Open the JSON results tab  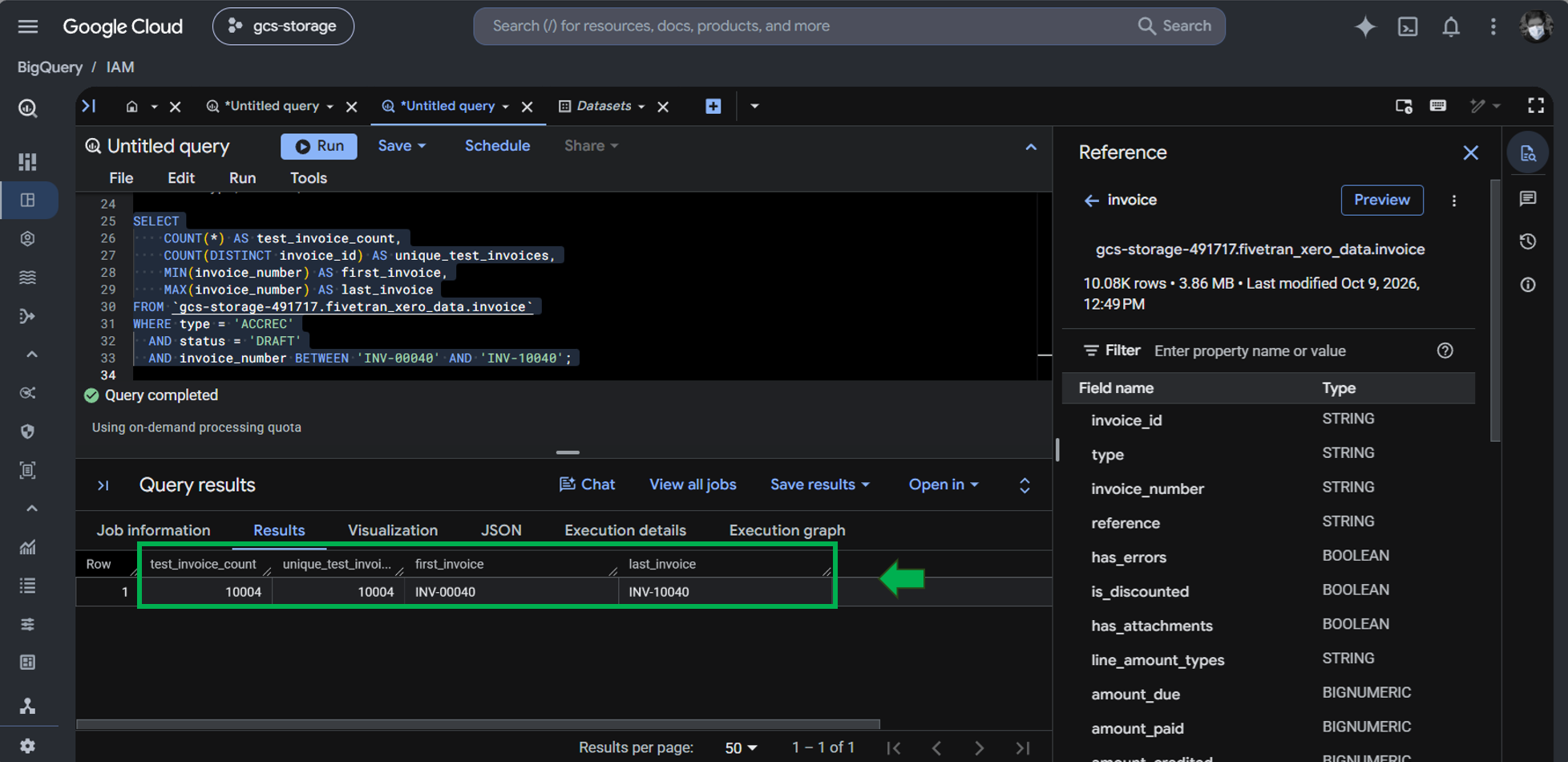(501, 530)
